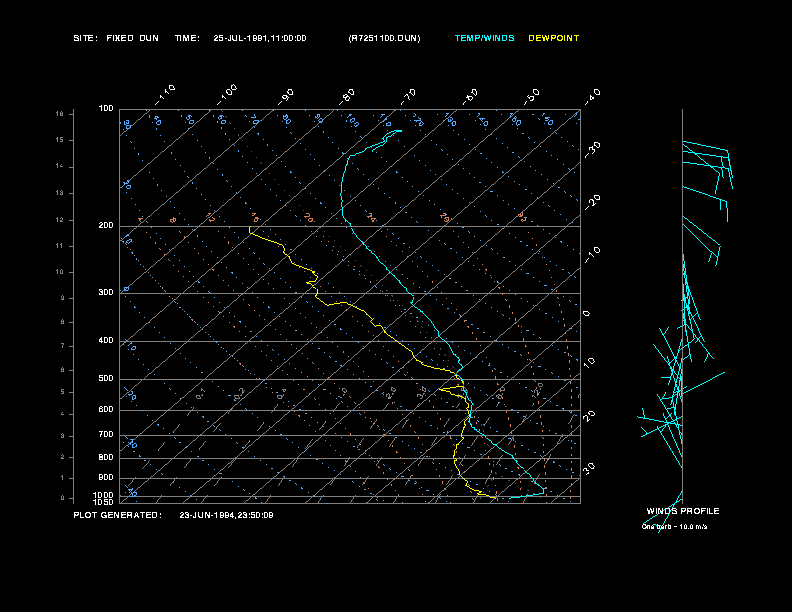Click the 1000 pressure level label
Viewport: 792px width, 612px height.
104,495
